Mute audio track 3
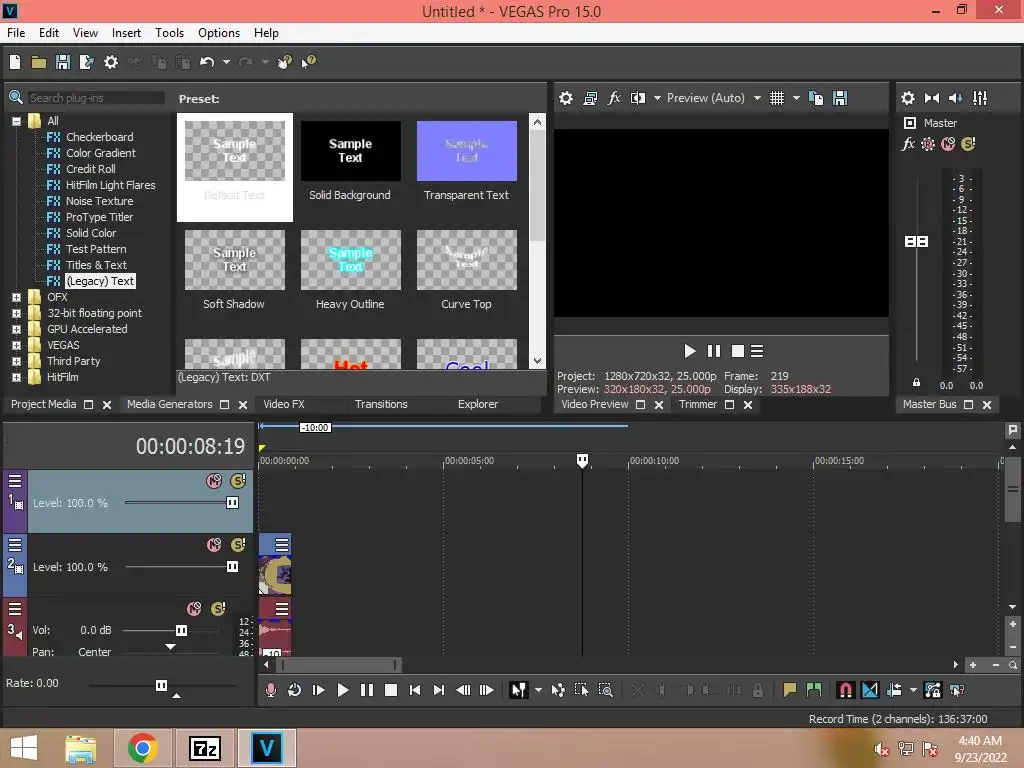This screenshot has width=1024, height=768. pos(194,609)
